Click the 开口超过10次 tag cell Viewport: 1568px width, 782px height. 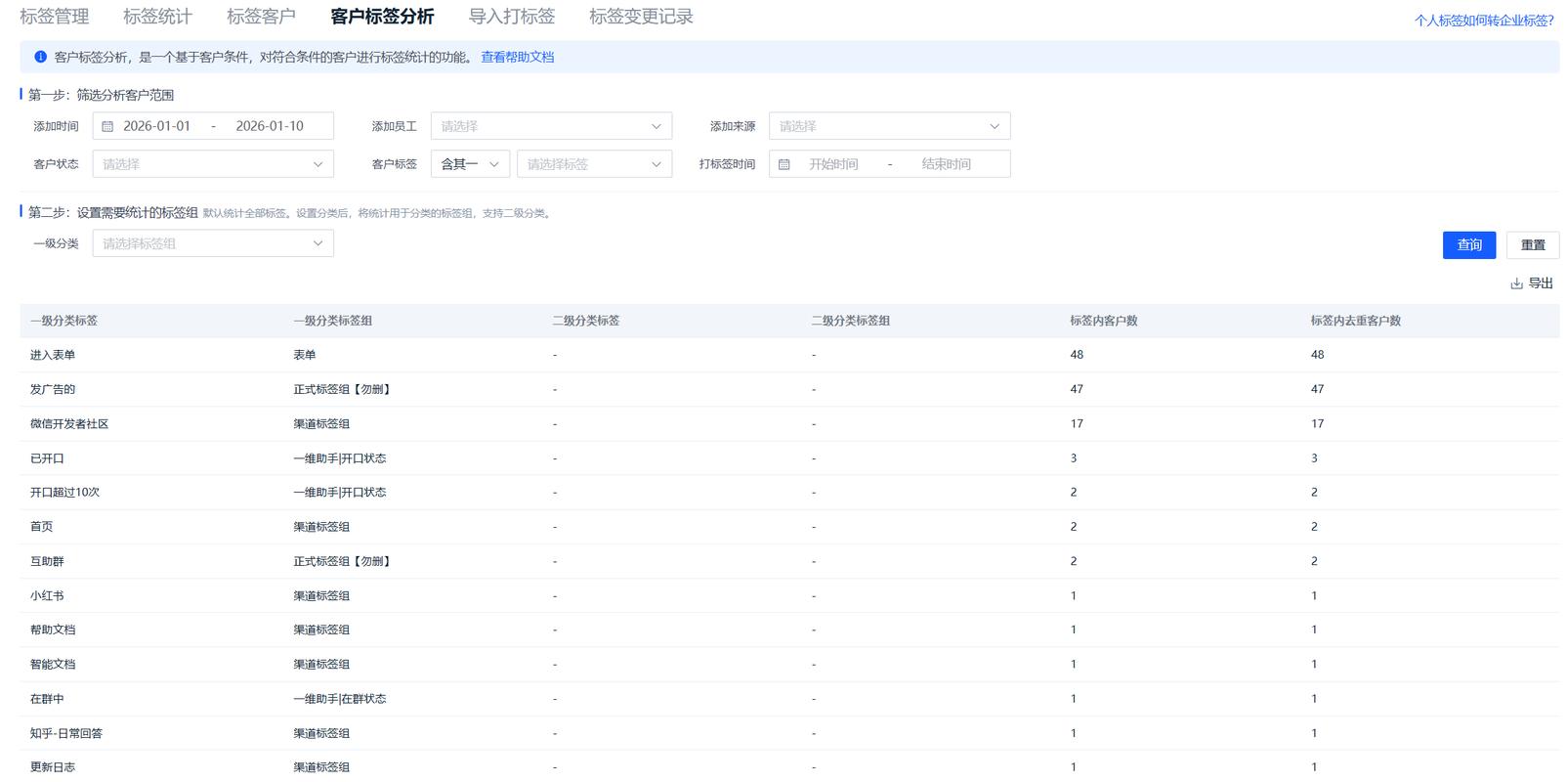click(x=64, y=493)
